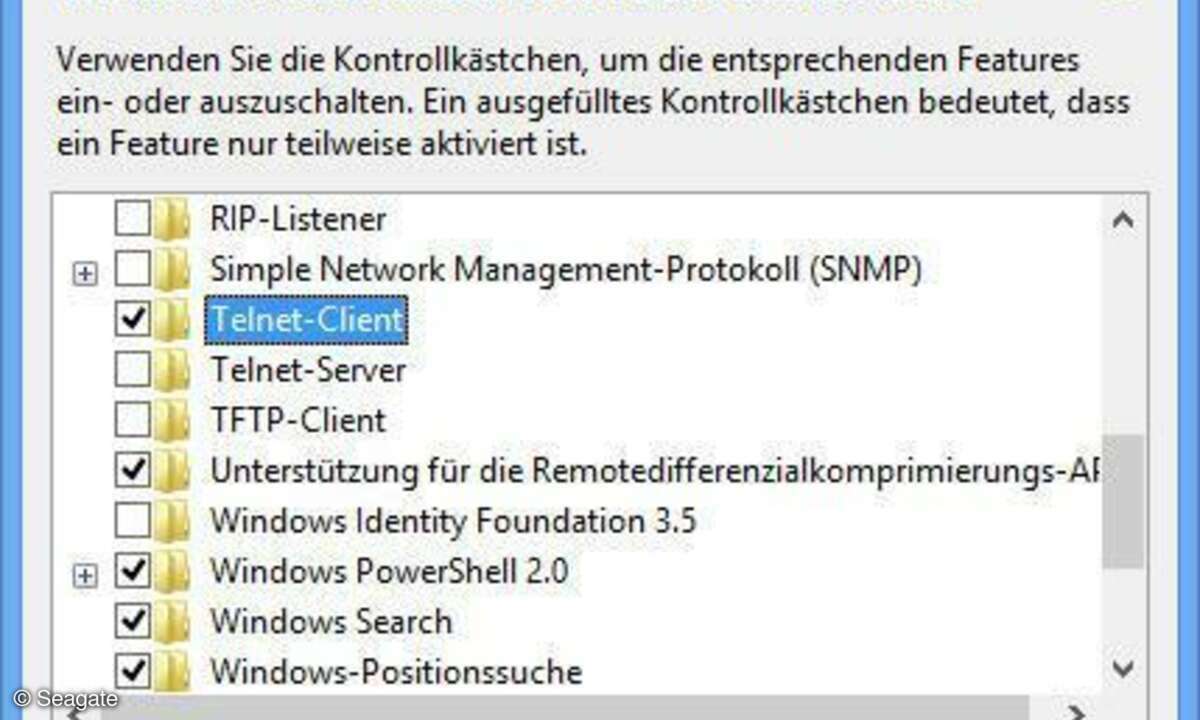This screenshot has width=1200, height=720.
Task: Select the Windows Search folder icon
Action: point(172,621)
